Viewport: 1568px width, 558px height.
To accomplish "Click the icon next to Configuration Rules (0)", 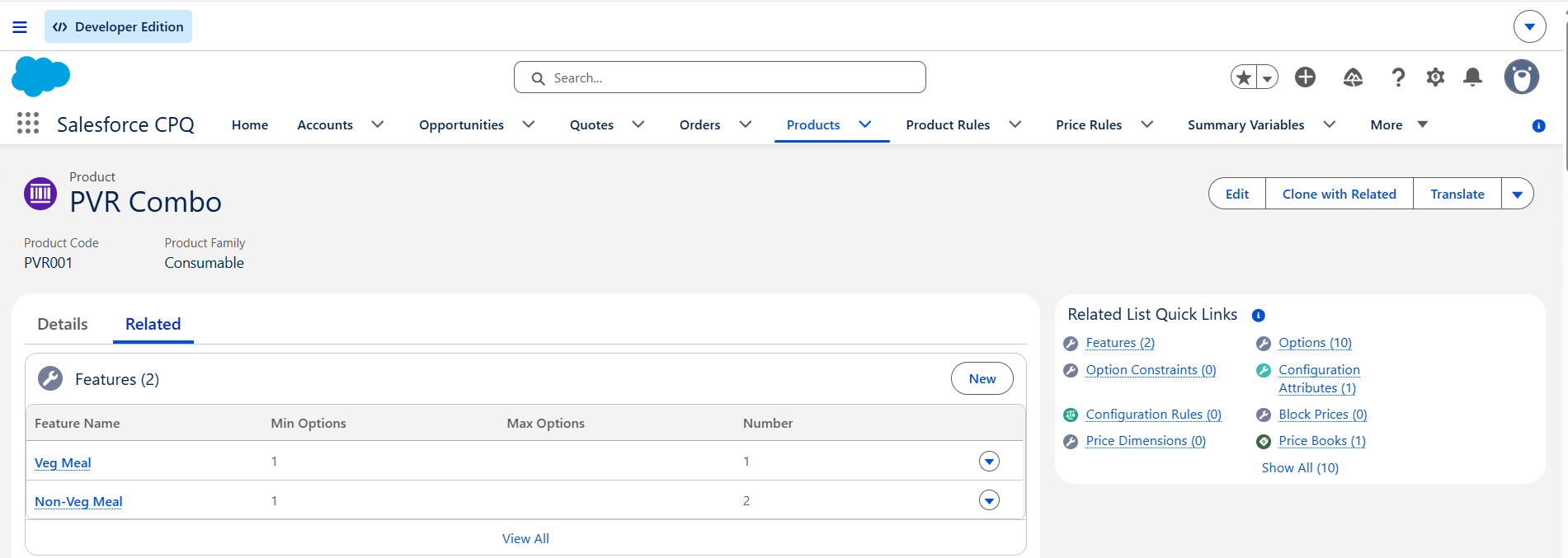I will 1071,415.
